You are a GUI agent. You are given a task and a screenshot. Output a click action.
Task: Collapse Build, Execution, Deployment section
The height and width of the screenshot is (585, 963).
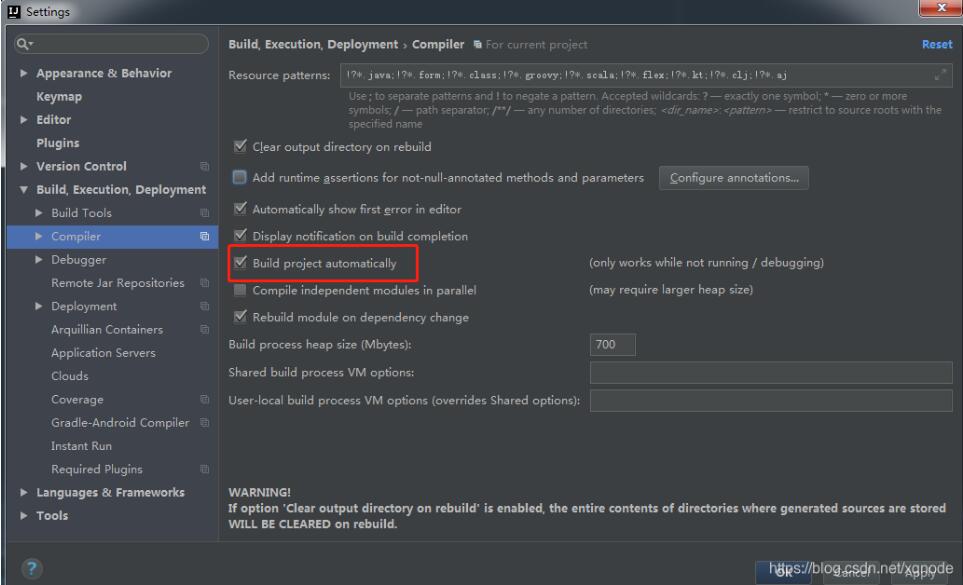click(23, 190)
